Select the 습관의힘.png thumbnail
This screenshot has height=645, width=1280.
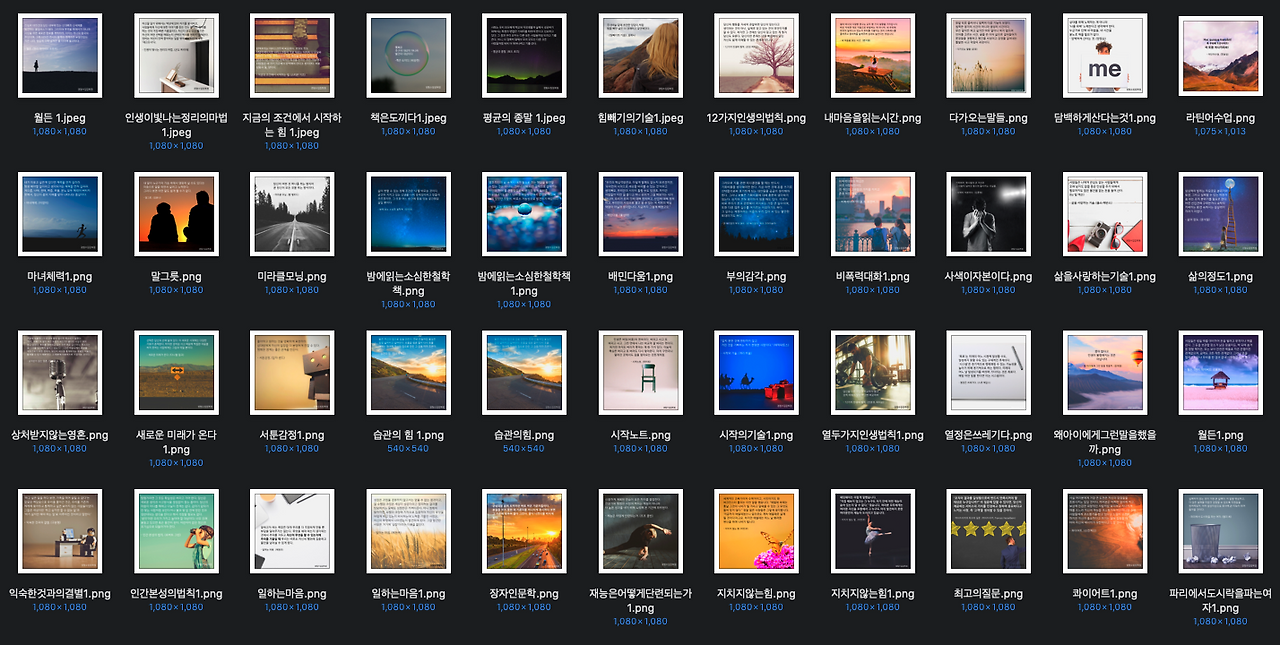click(524, 373)
